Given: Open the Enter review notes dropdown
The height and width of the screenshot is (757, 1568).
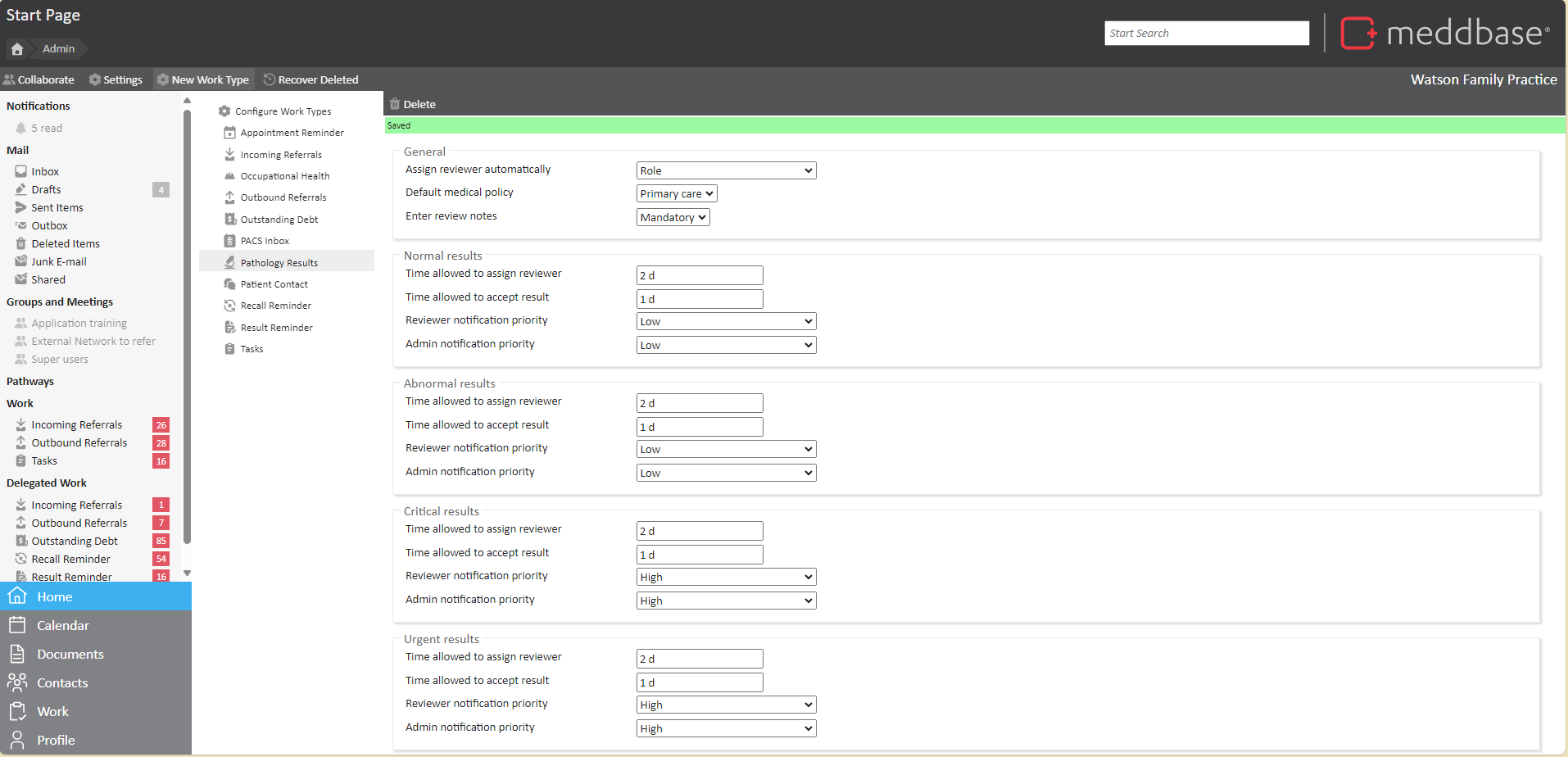Looking at the screenshot, I should (x=673, y=217).
